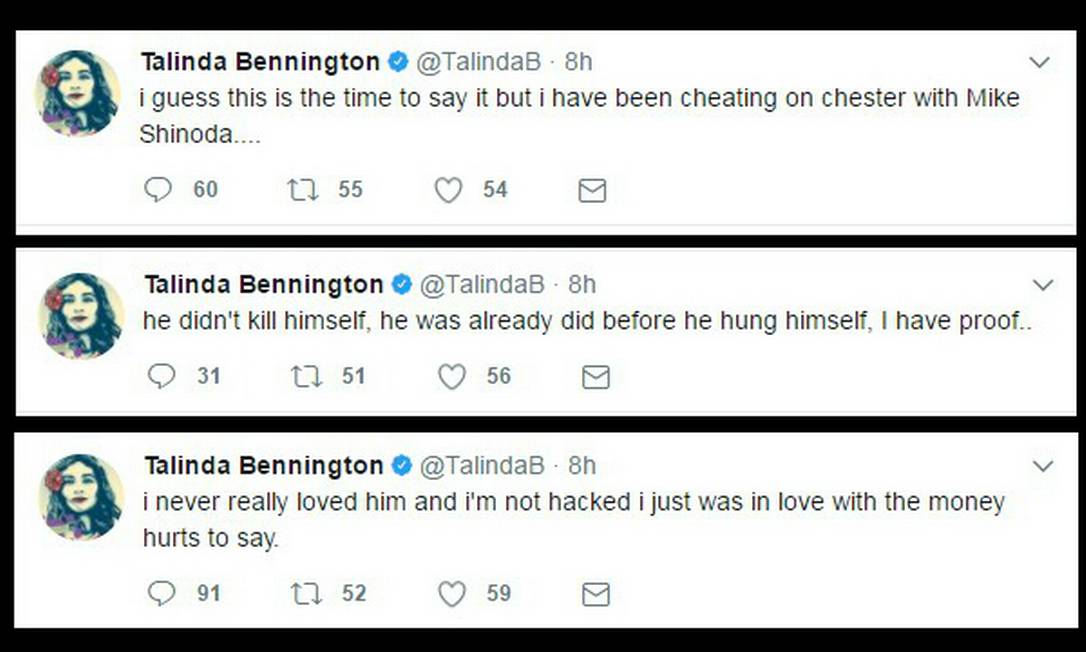
Task: Like the tweet mentioning Mike Shinoda
Action: point(451,190)
